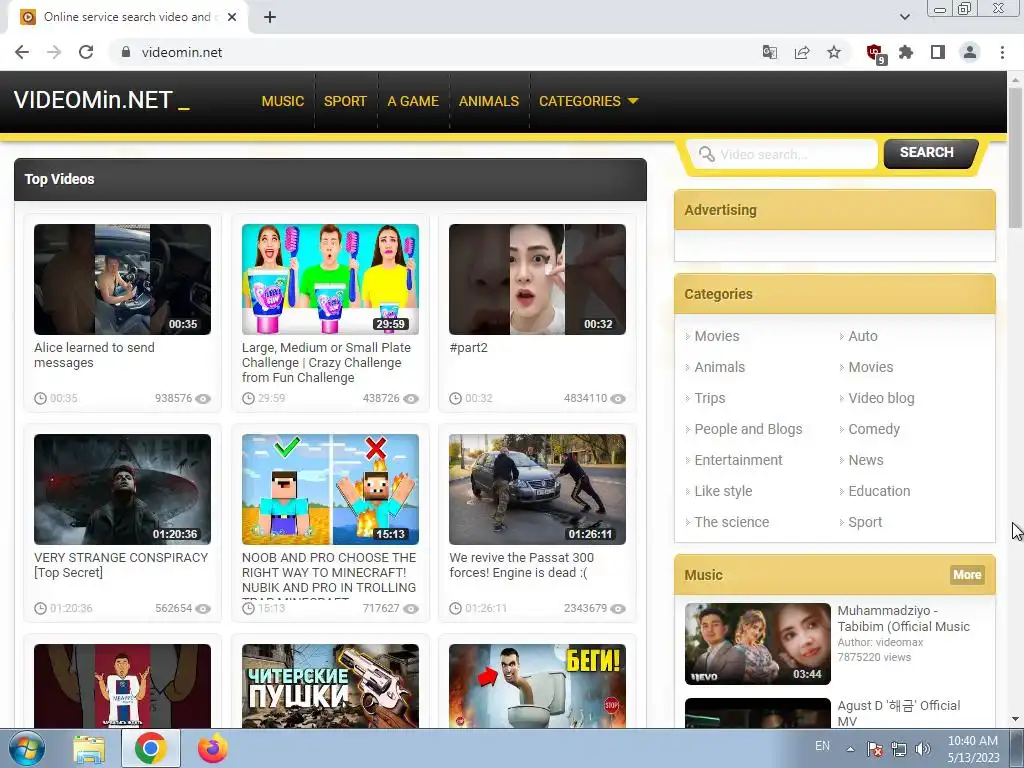Click the Chrome icon in the taskbar
The image size is (1024, 768).
(x=151, y=748)
